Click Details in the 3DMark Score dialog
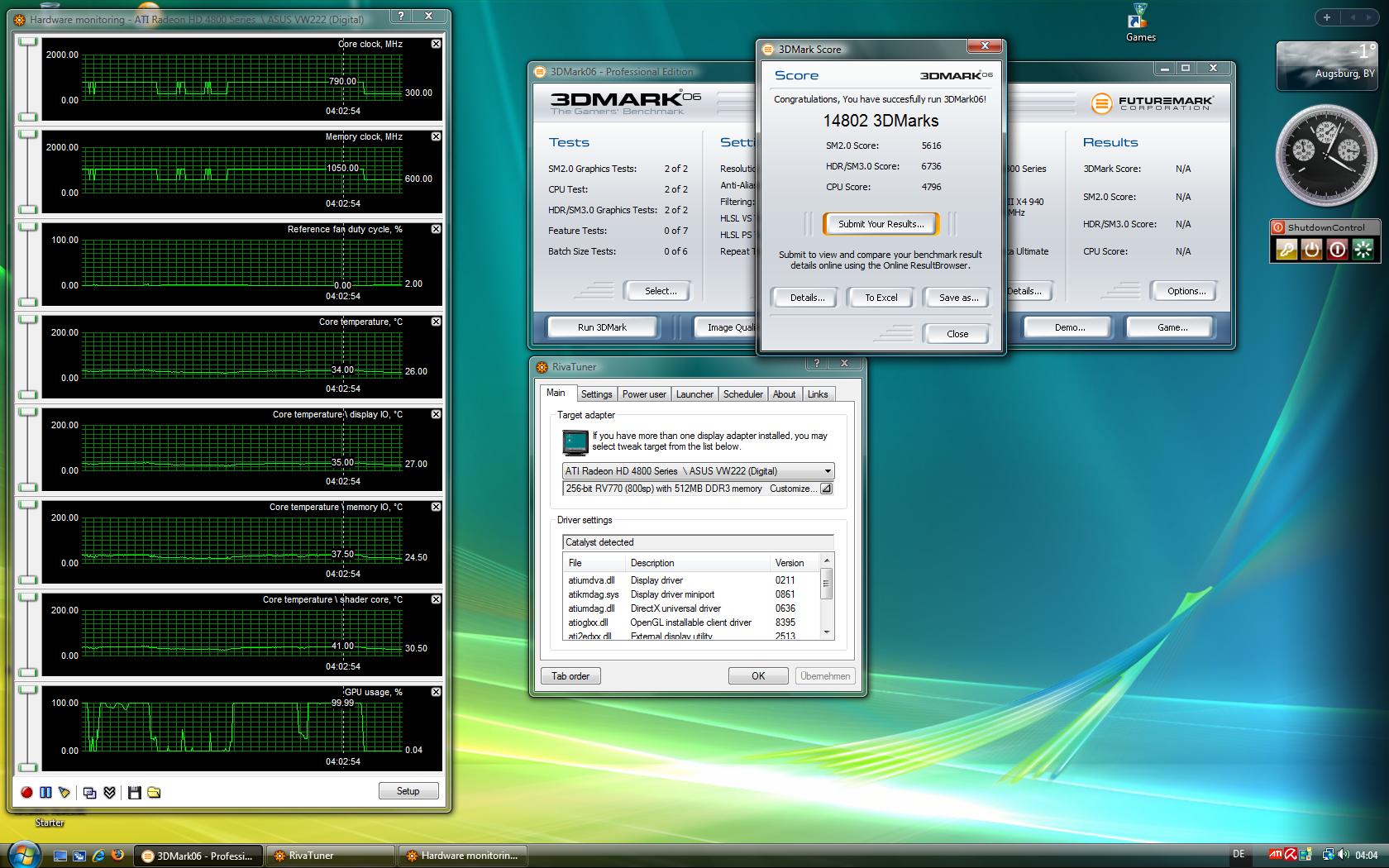Image resolution: width=1389 pixels, height=868 pixels. coord(807,298)
